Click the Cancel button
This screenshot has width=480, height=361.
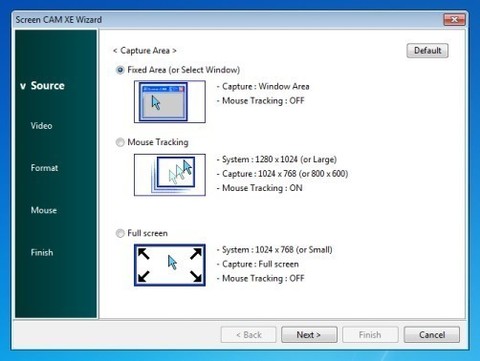click(432, 334)
